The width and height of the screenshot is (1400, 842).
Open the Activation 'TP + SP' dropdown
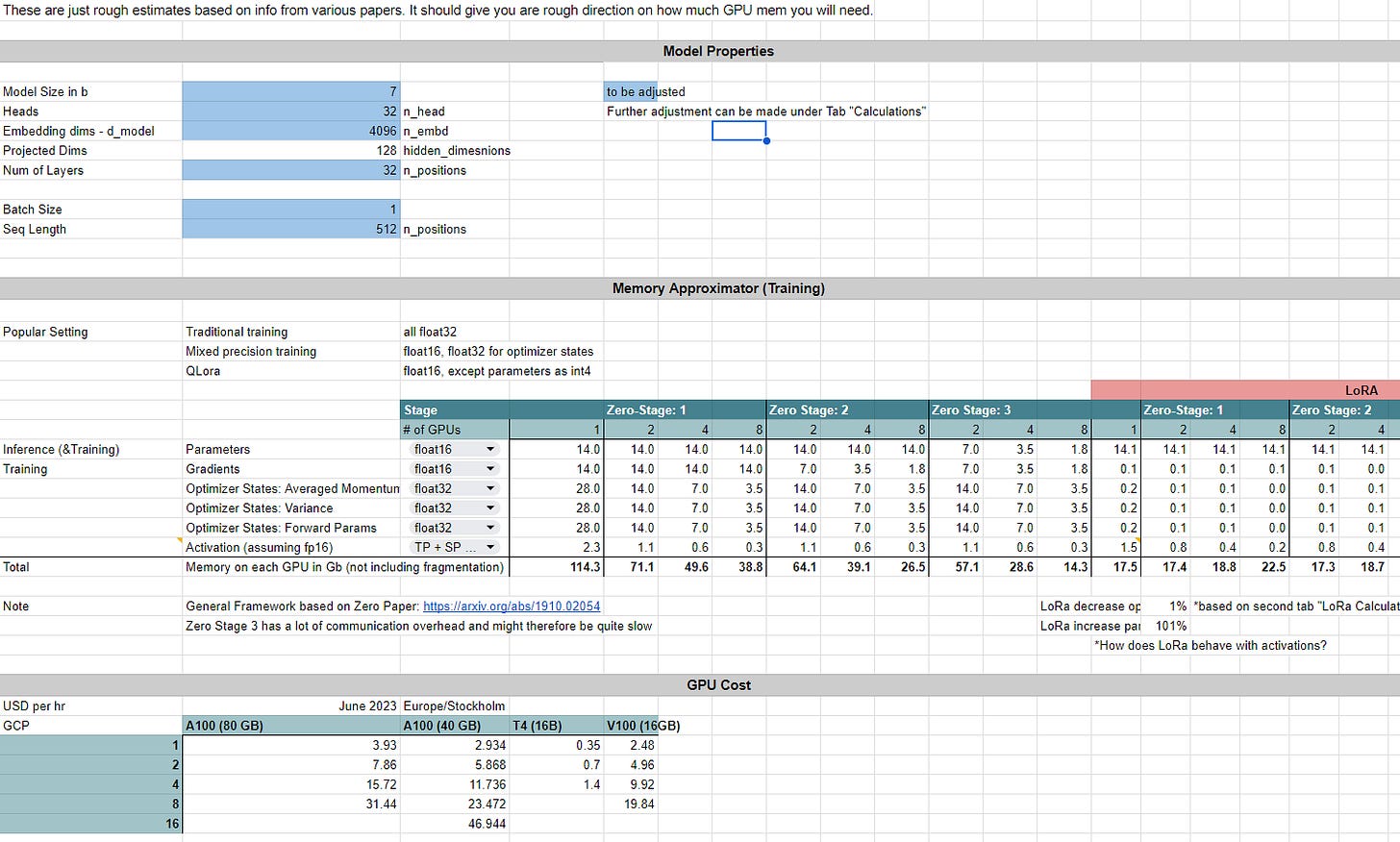[455, 547]
